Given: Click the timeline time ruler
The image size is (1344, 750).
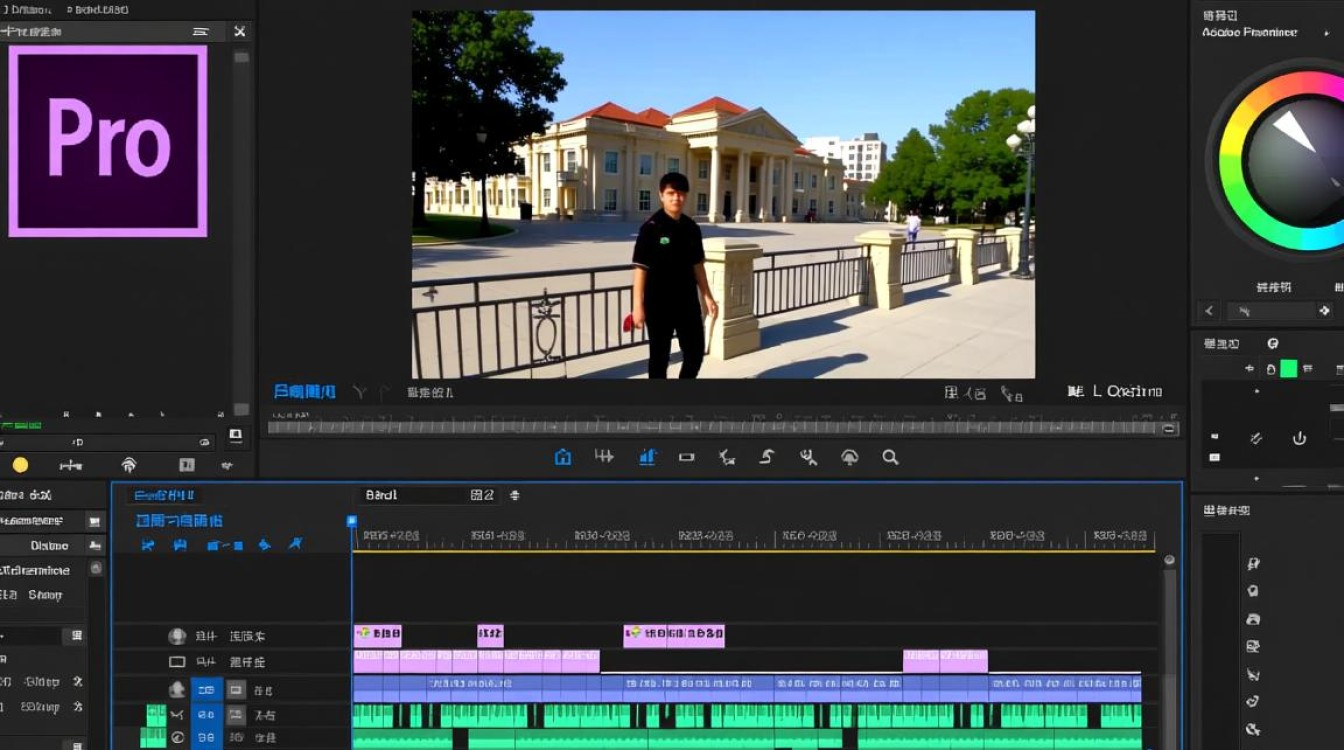Looking at the screenshot, I should tap(755, 539).
